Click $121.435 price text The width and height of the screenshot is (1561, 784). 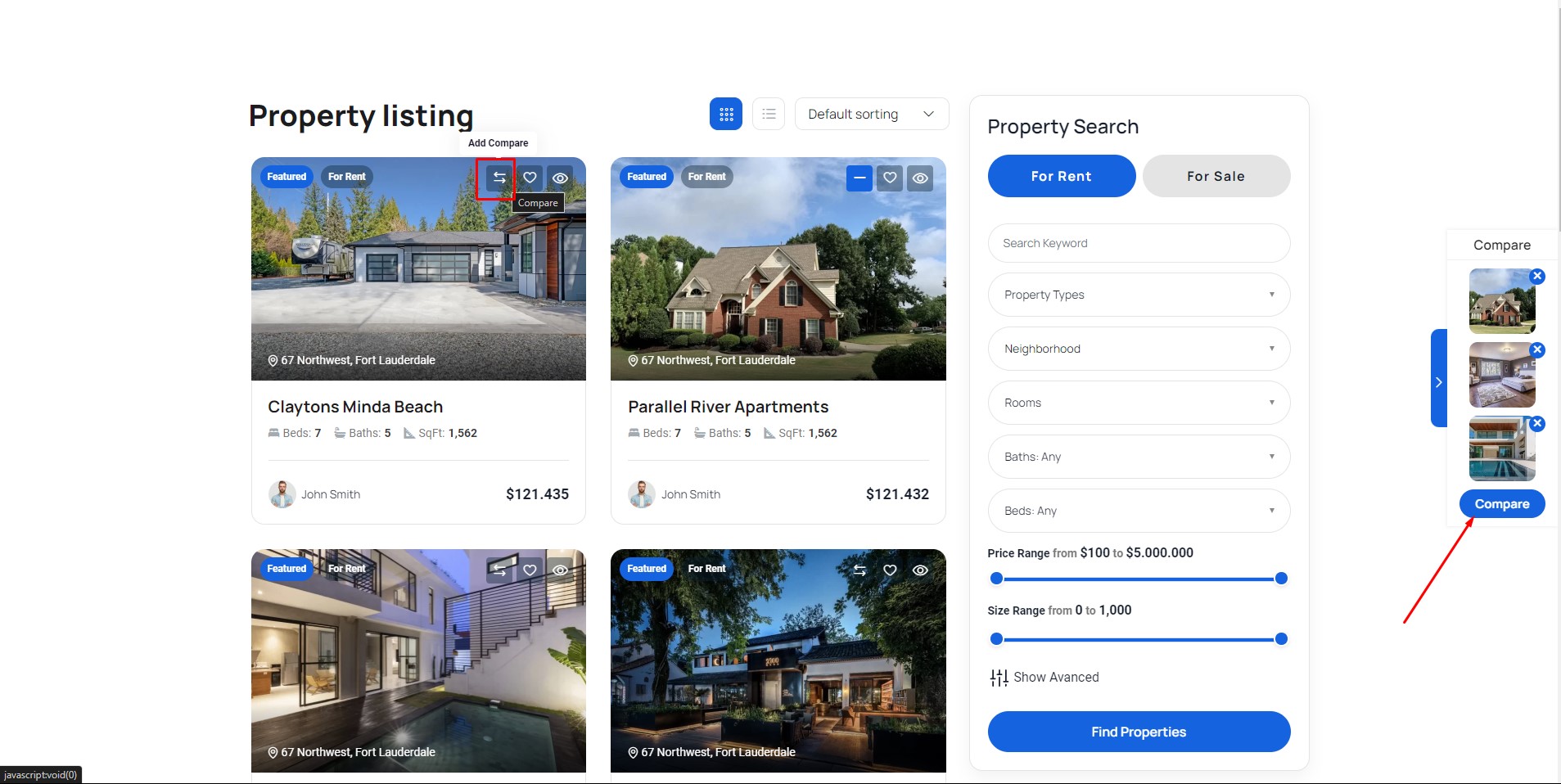537,494
